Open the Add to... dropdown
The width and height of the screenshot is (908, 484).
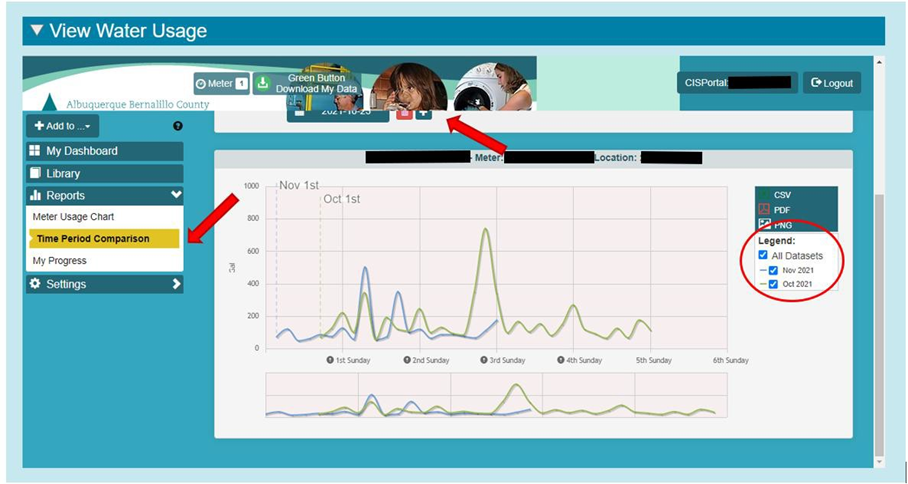62,126
